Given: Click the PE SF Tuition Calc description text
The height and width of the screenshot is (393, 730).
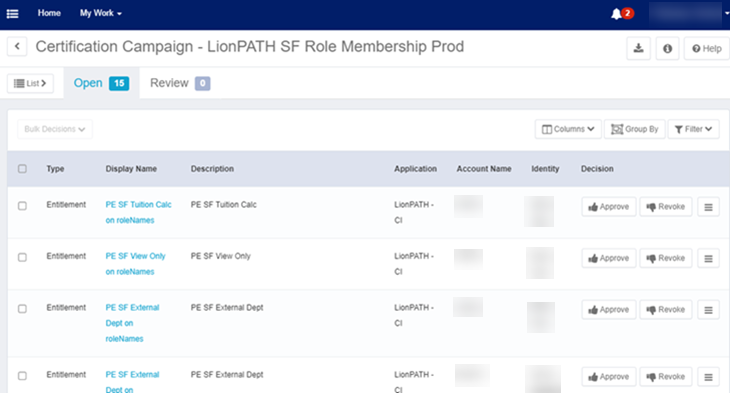Looking at the screenshot, I should click(x=223, y=204).
